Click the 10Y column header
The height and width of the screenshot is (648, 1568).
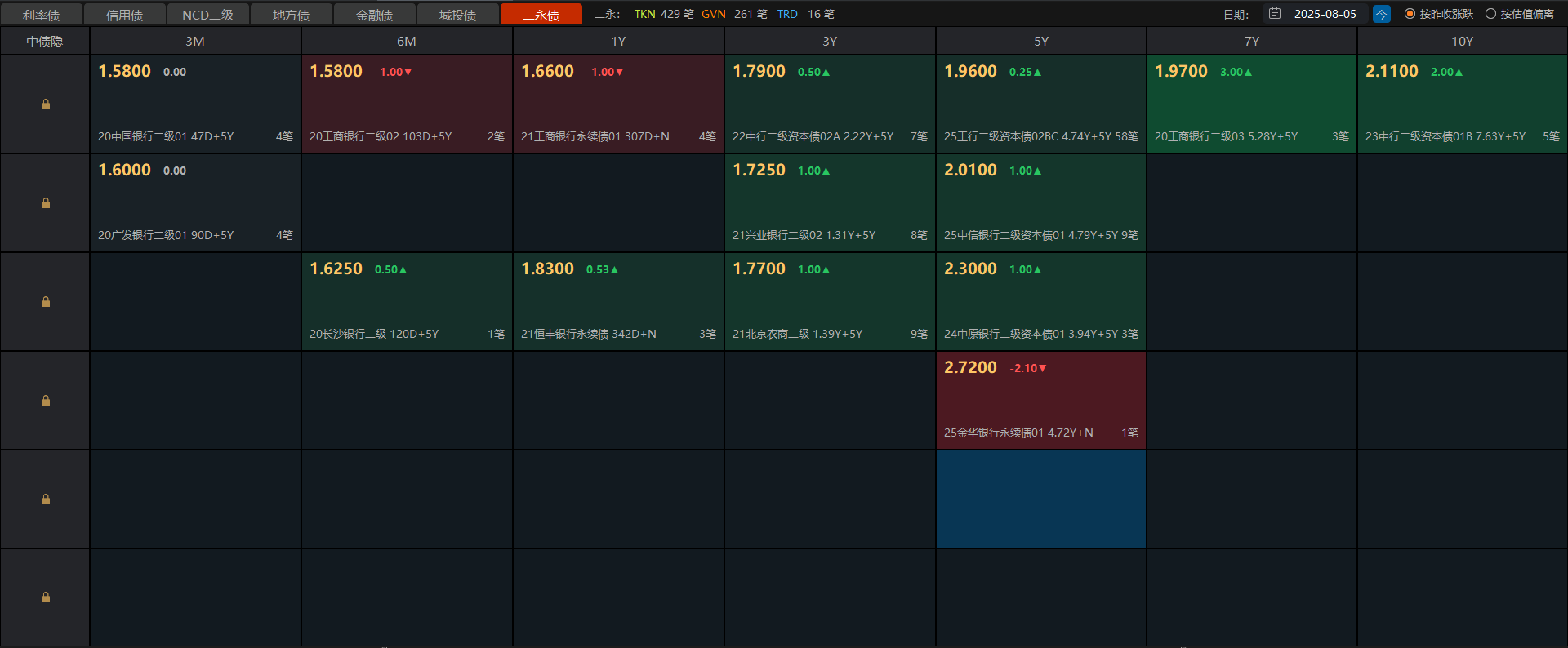[x=1463, y=41]
